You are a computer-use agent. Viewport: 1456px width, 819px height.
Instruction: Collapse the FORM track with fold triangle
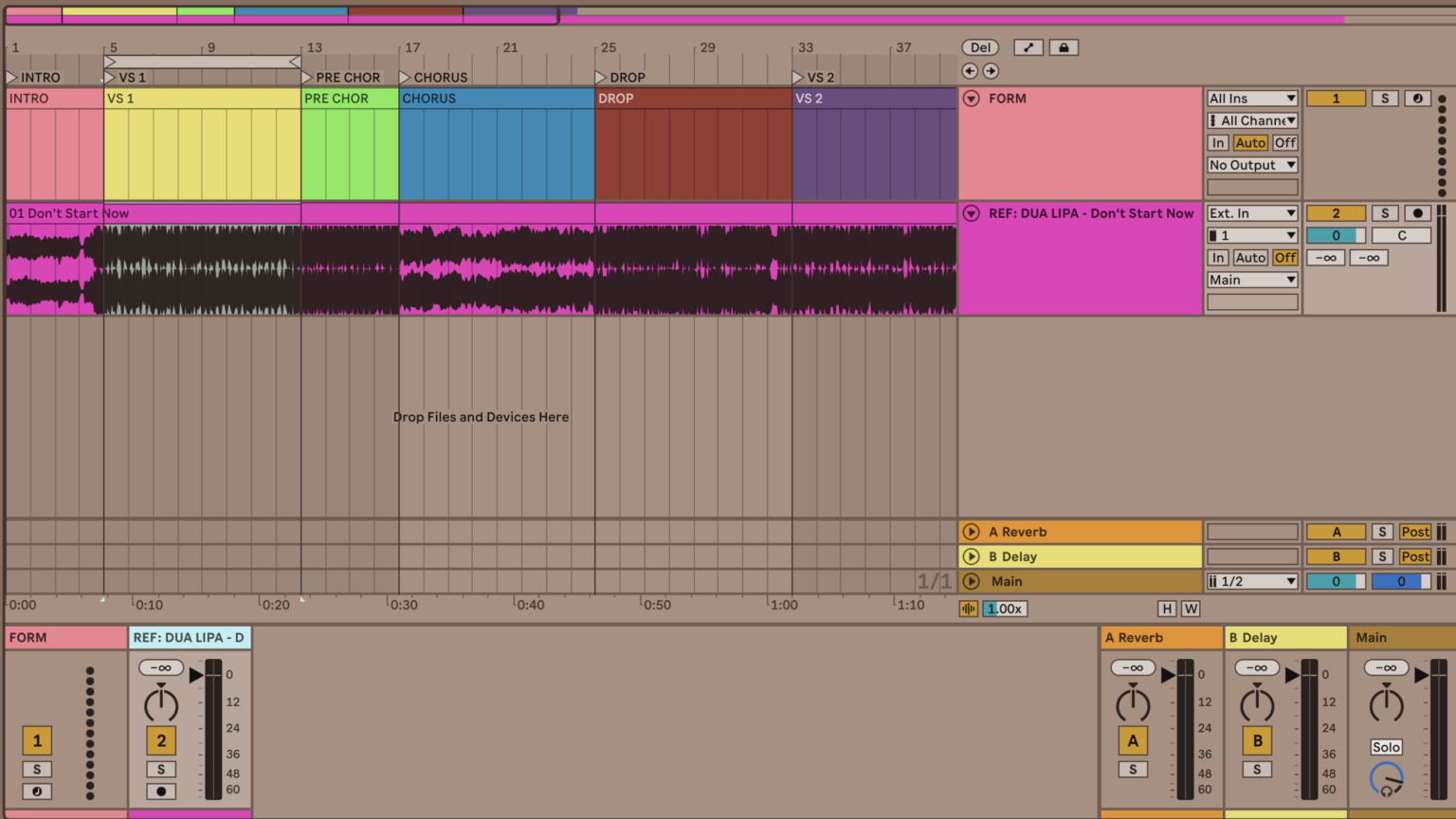click(x=971, y=99)
